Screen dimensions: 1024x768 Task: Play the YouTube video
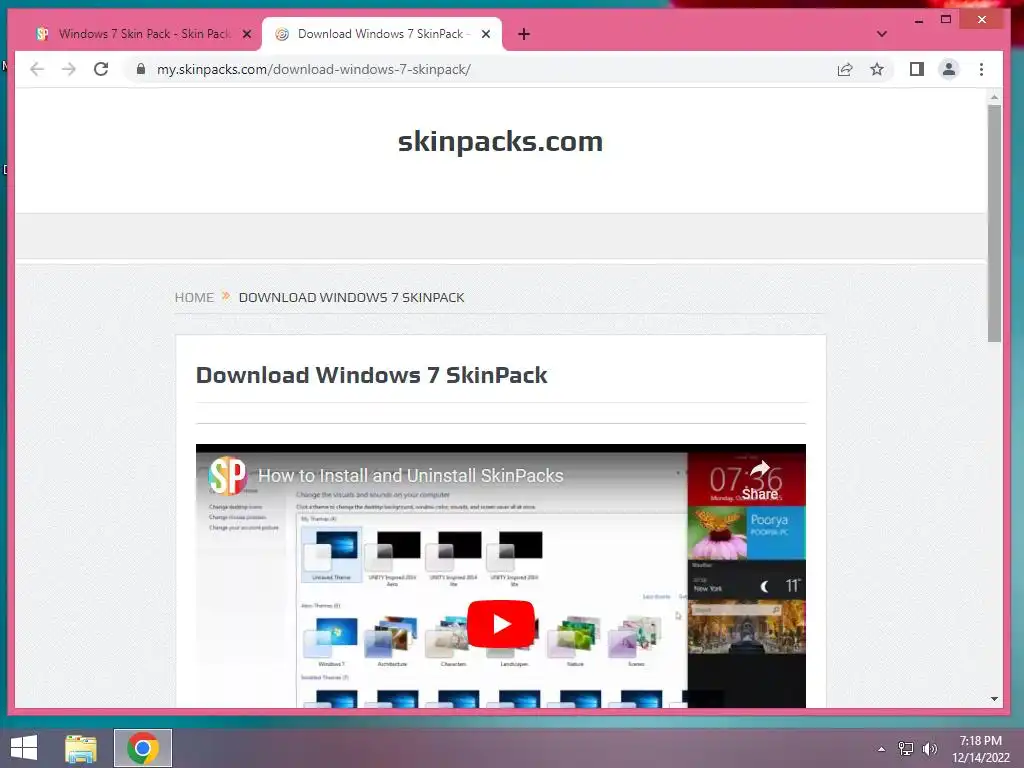(501, 624)
